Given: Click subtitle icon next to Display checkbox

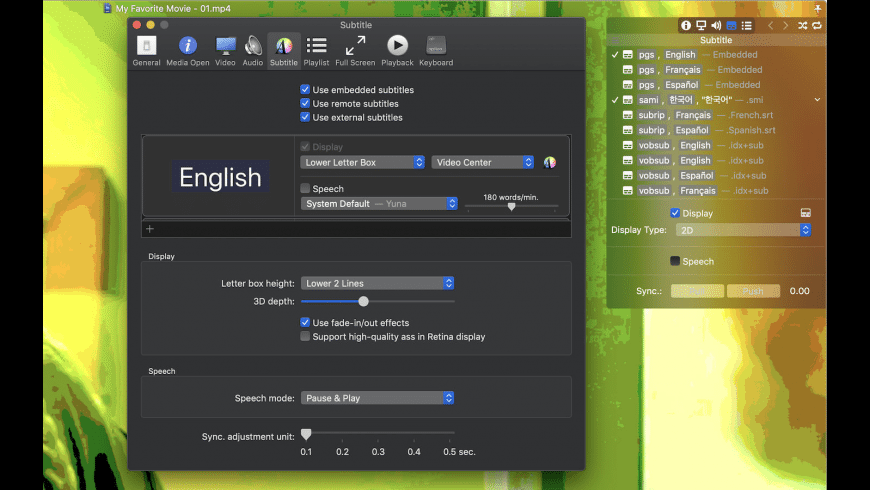Looking at the screenshot, I should (806, 213).
